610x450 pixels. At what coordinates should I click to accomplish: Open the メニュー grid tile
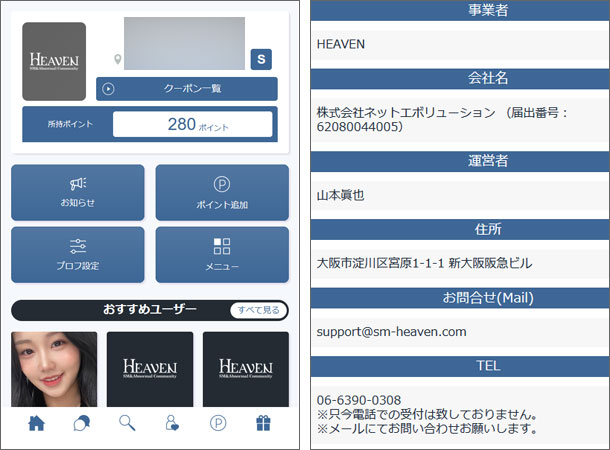[x=222, y=254]
